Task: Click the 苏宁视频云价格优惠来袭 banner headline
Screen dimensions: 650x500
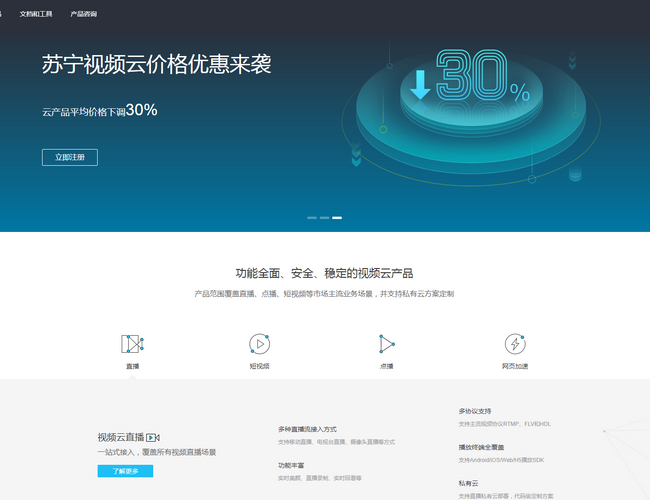Action: coord(156,65)
